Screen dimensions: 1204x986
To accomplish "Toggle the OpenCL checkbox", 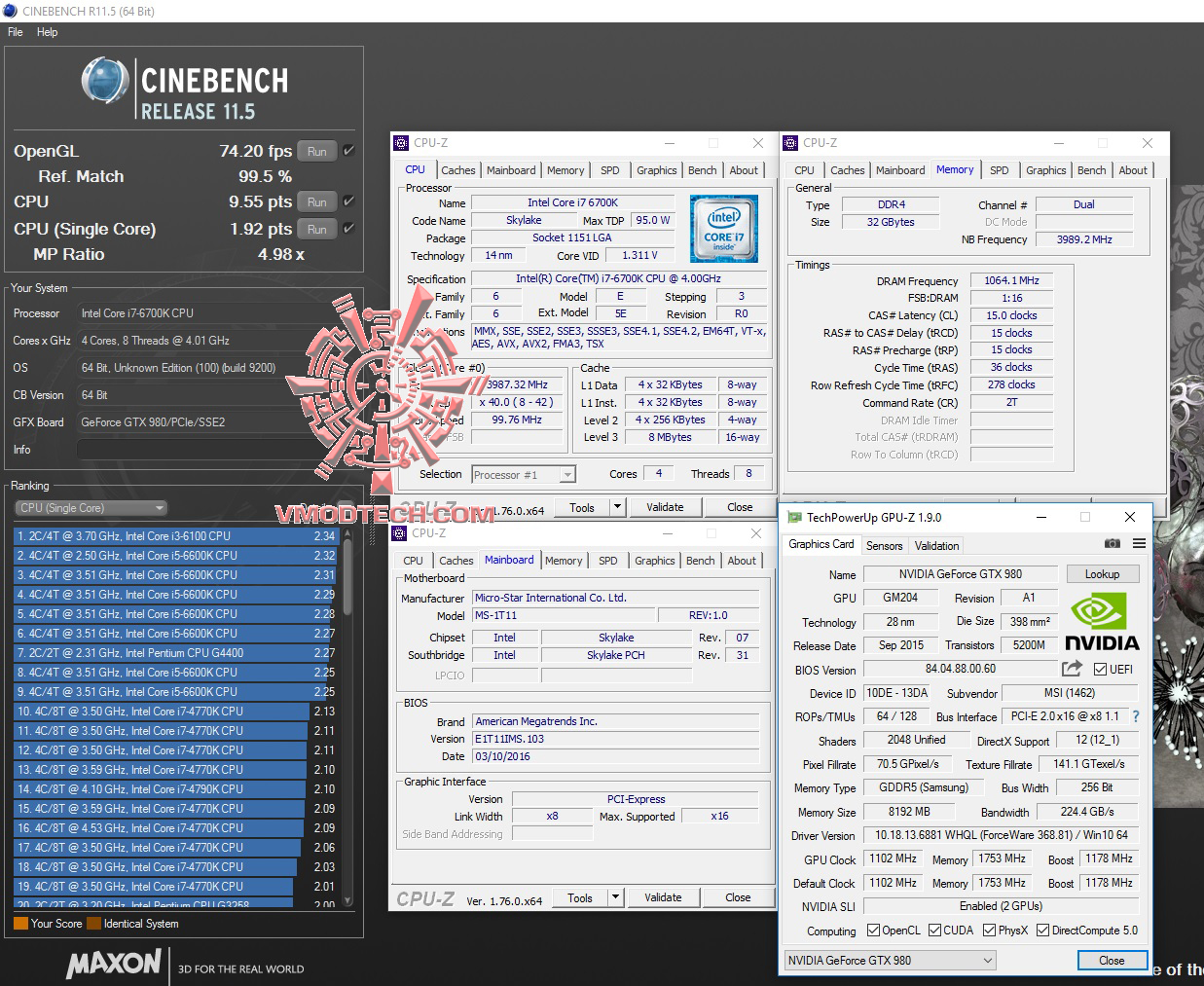I will (873, 931).
